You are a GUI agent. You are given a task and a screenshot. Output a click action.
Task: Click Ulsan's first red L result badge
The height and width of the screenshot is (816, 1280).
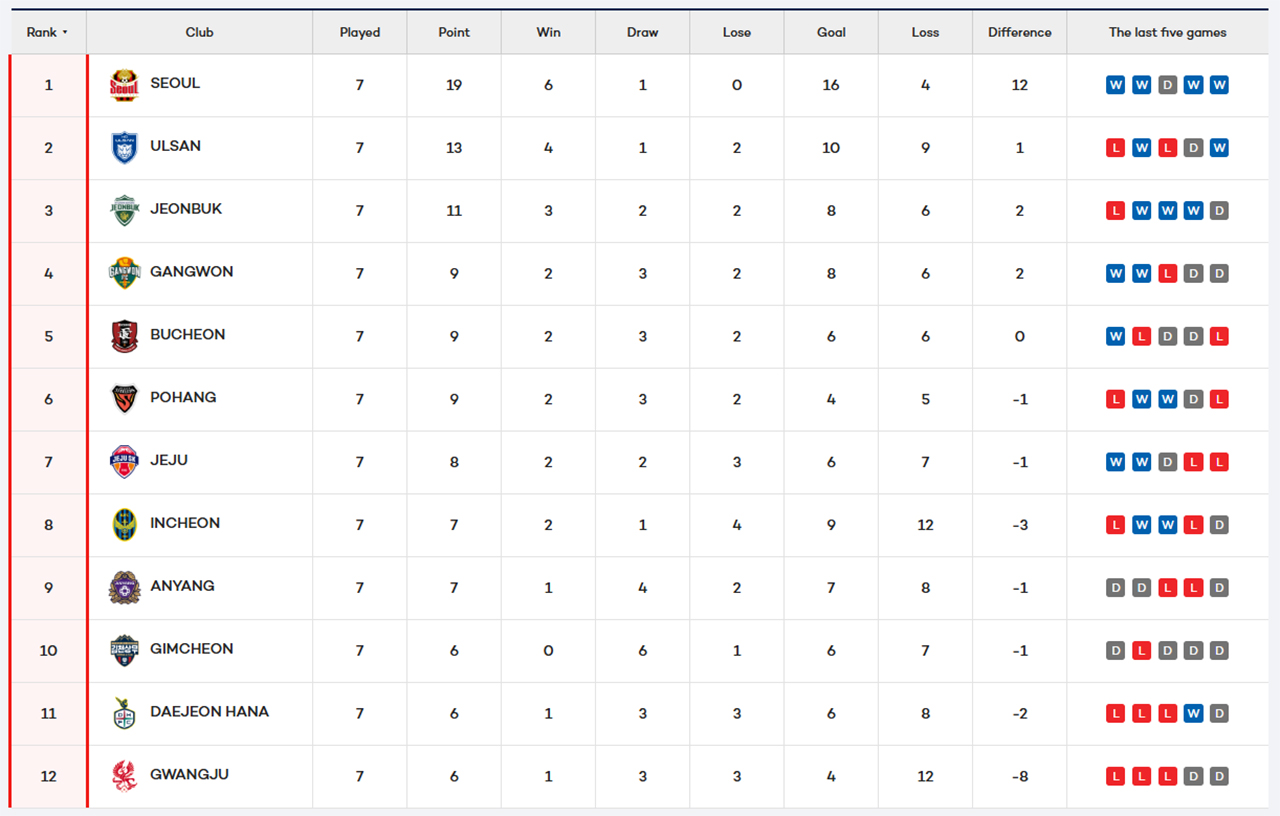[1115, 148]
